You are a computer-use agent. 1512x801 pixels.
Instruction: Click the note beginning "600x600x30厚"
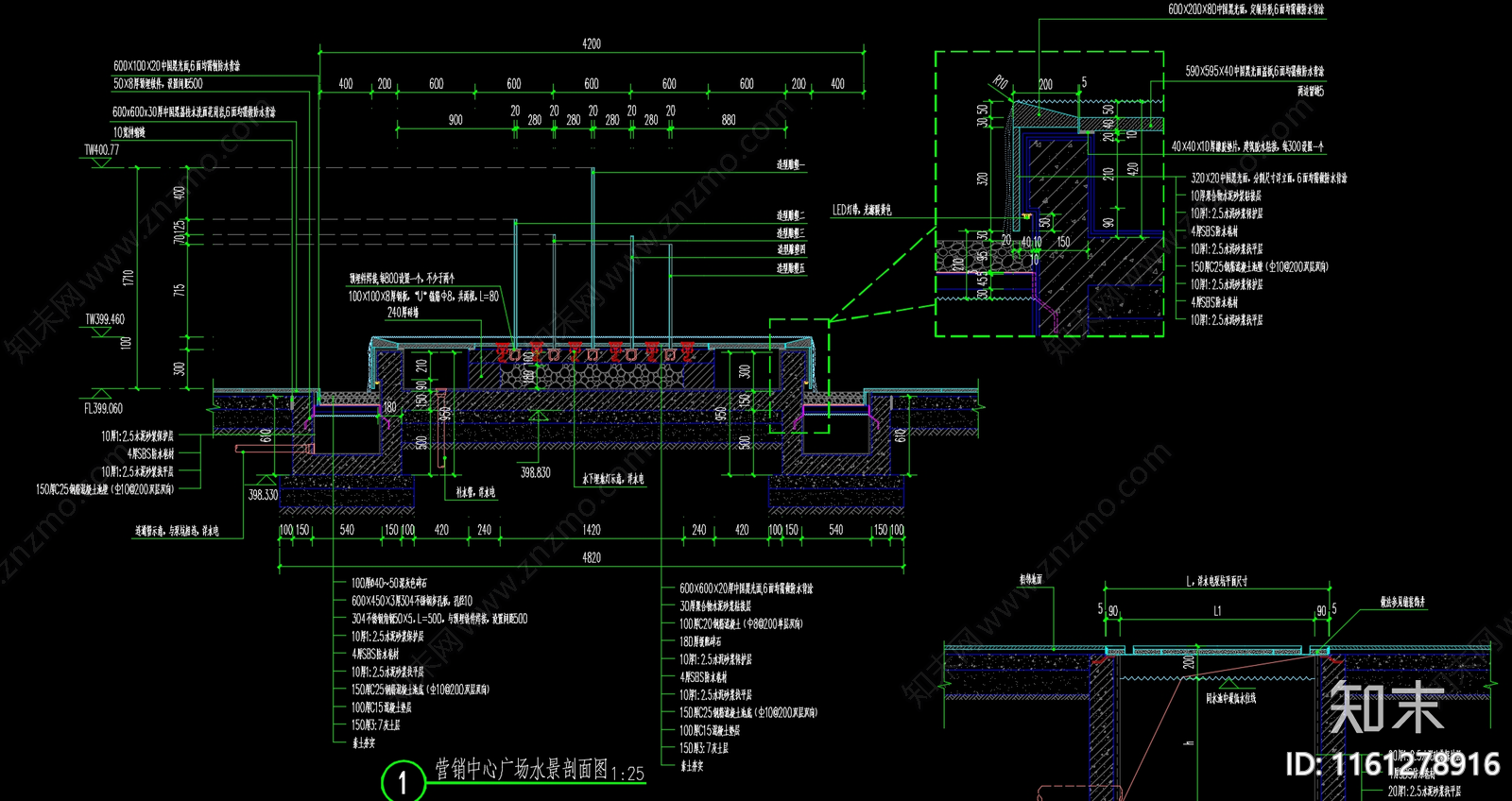[x=194, y=111]
